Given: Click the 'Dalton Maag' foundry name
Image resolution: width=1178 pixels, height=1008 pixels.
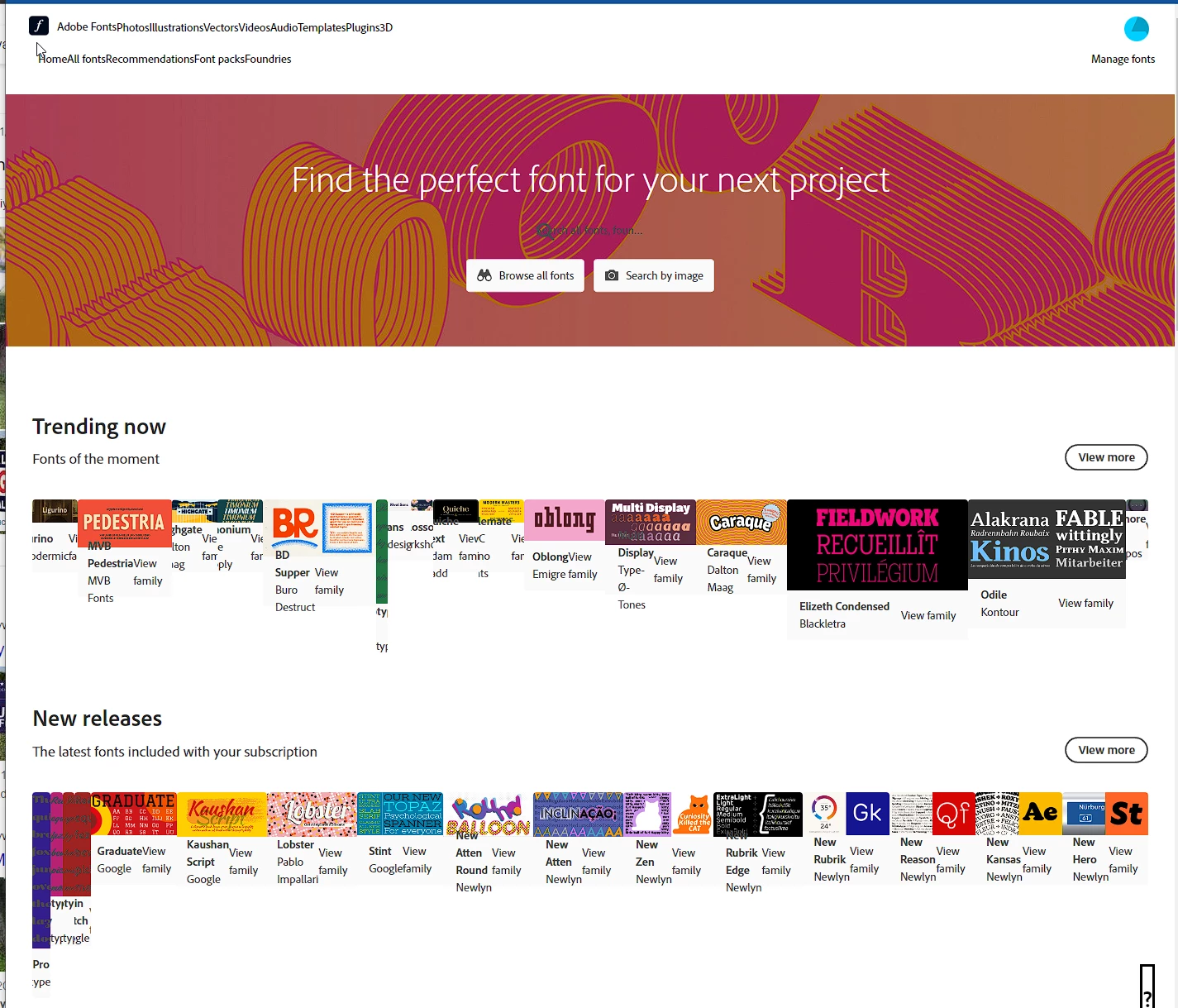Looking at the screenshot, I should [723, 579].
